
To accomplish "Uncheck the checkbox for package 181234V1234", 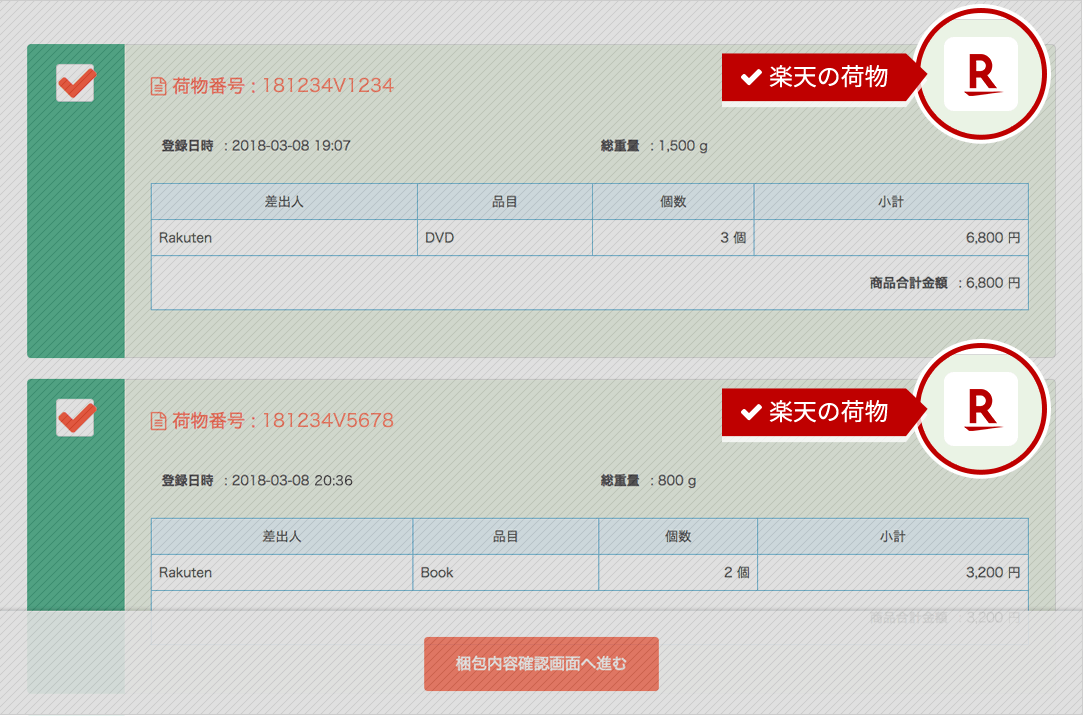I will click(75, 83).
